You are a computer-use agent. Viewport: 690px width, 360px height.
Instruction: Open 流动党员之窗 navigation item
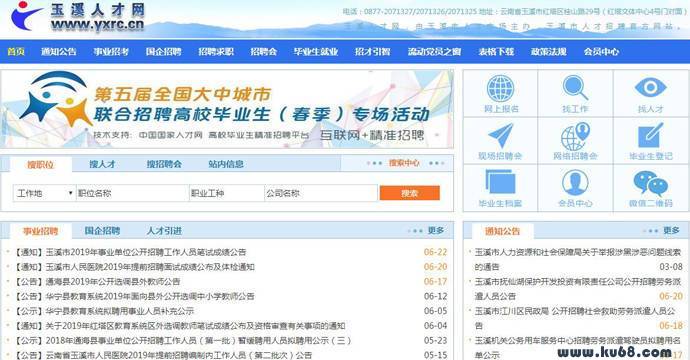[x=434, y=51]
